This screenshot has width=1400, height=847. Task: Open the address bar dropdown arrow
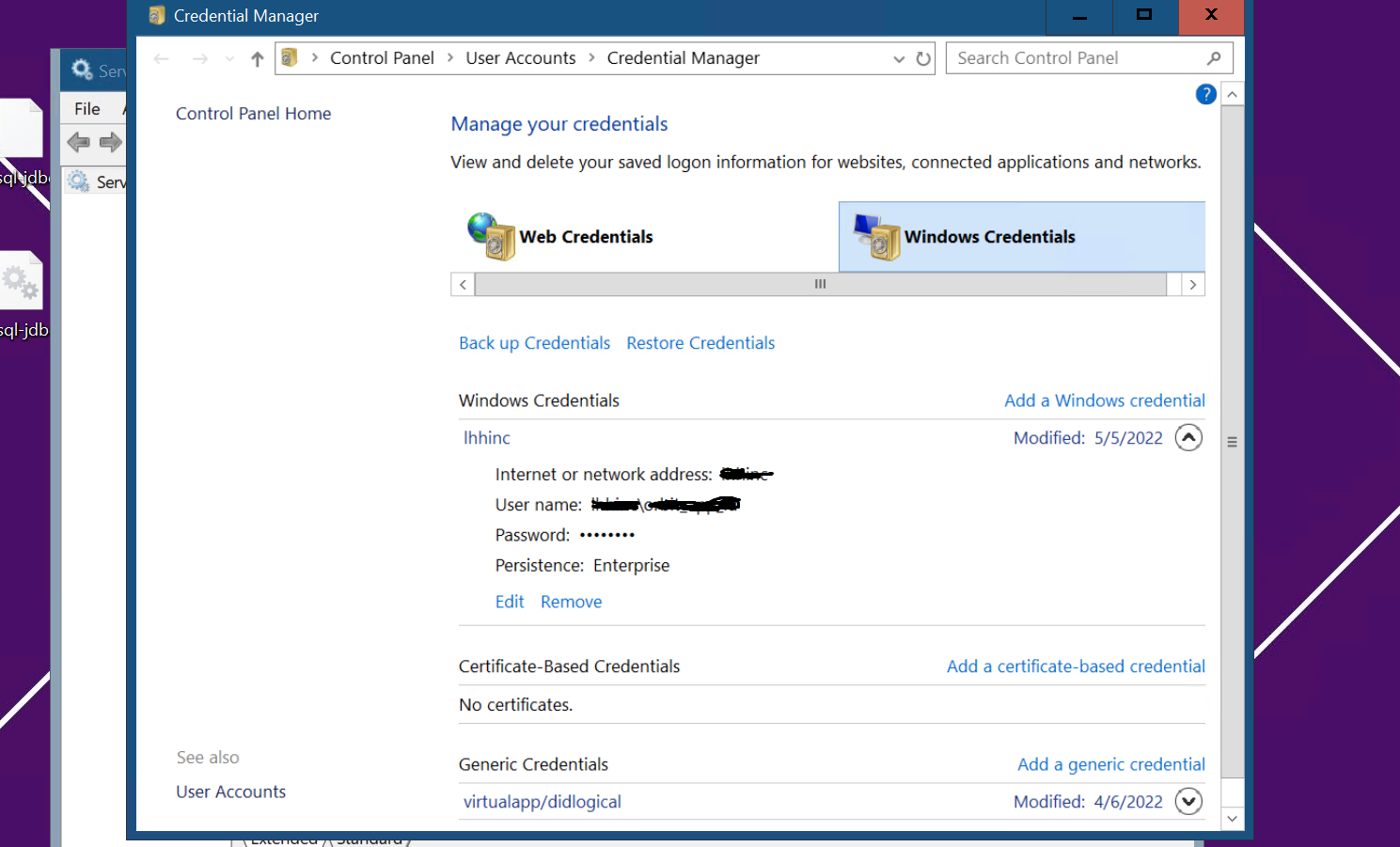(899, 57)
